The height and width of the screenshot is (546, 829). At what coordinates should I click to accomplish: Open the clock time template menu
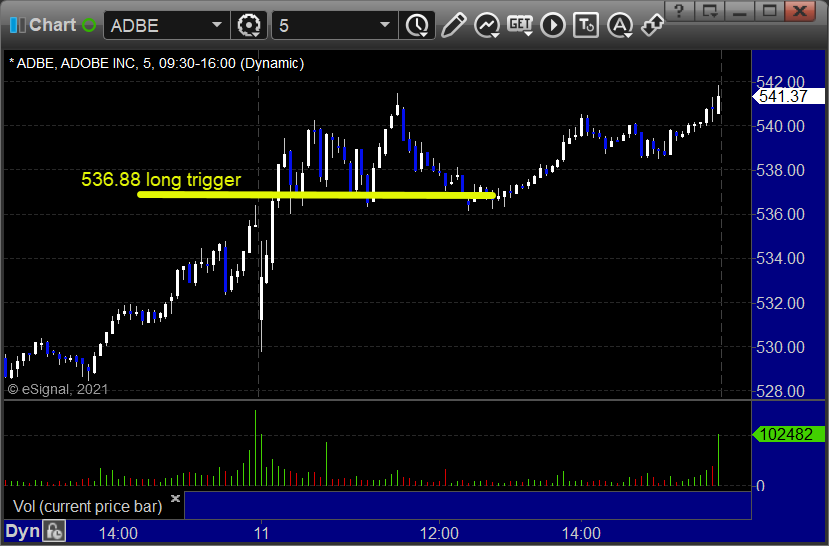417,25
